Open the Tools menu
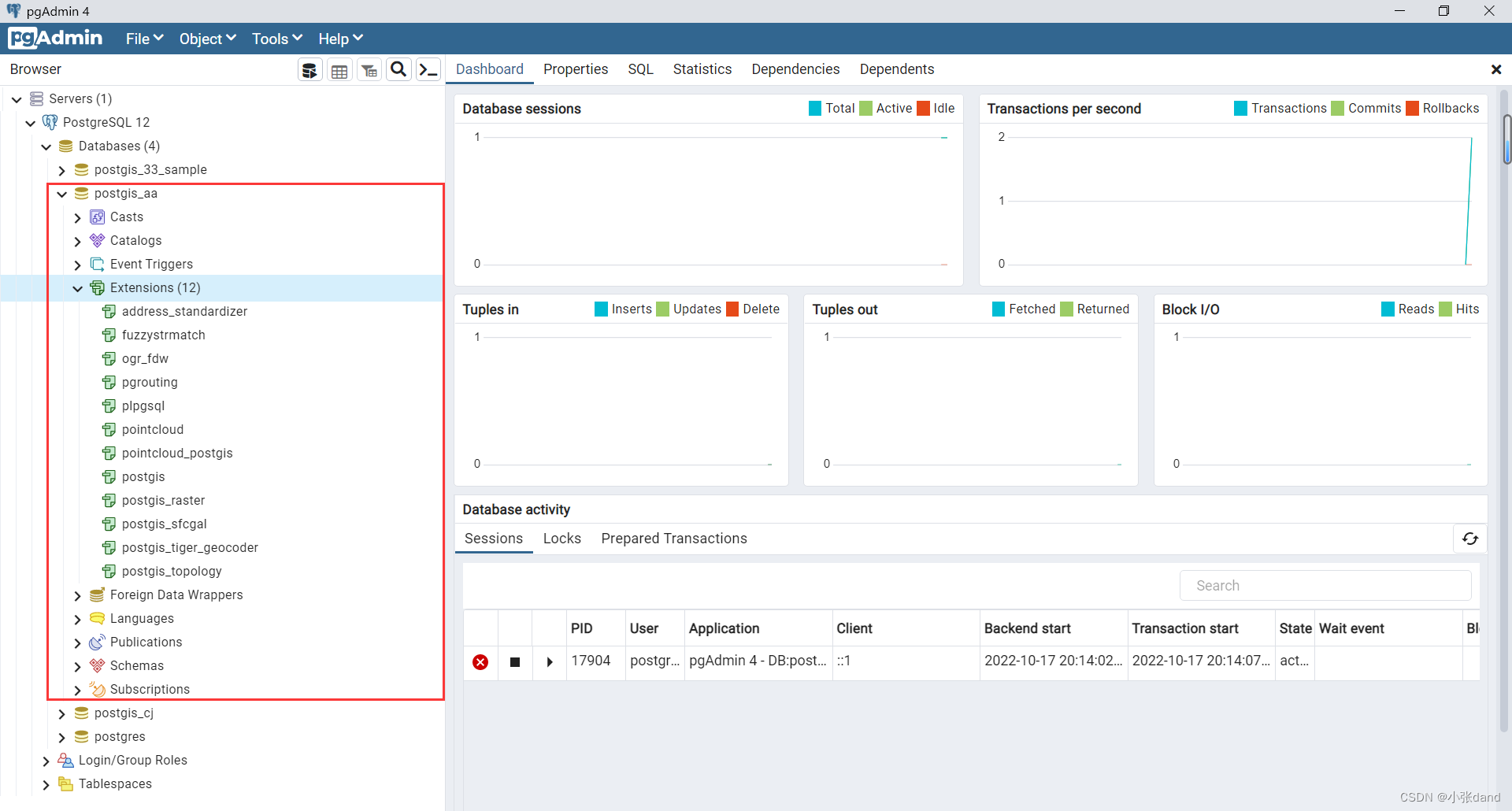This screenshot has width=1512, height=811. coord(276,39)
